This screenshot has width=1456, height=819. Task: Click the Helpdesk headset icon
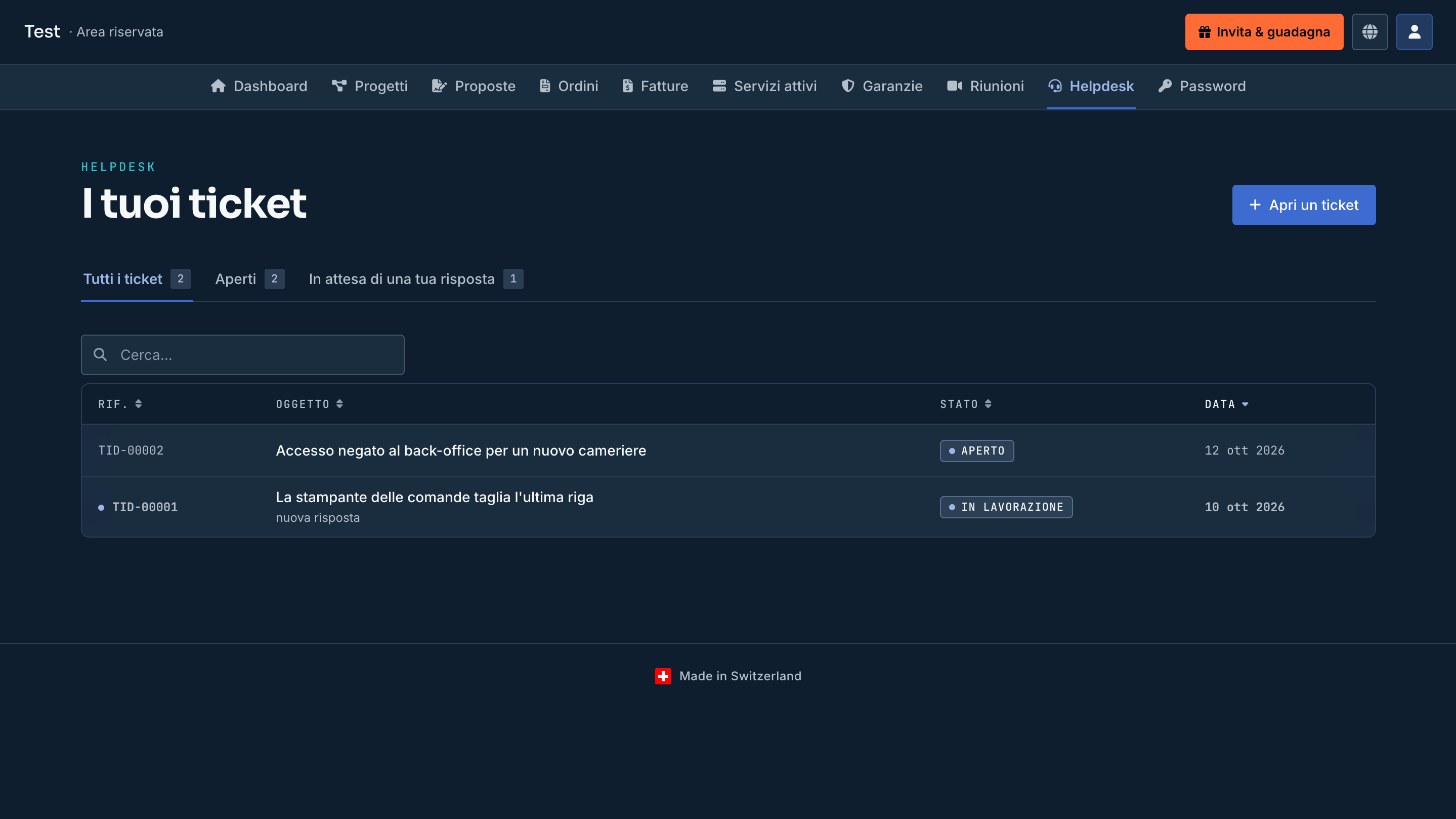(x=1055, y=86)
